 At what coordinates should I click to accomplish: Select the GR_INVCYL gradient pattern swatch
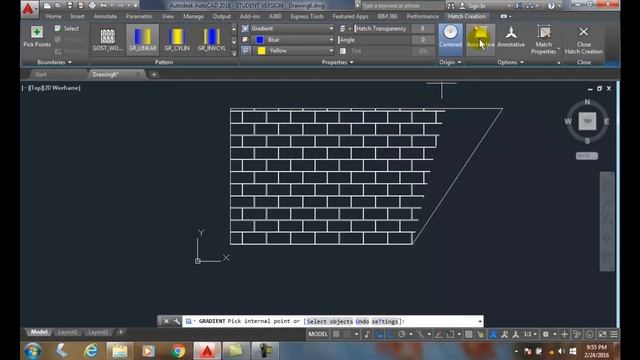[211, 39]
